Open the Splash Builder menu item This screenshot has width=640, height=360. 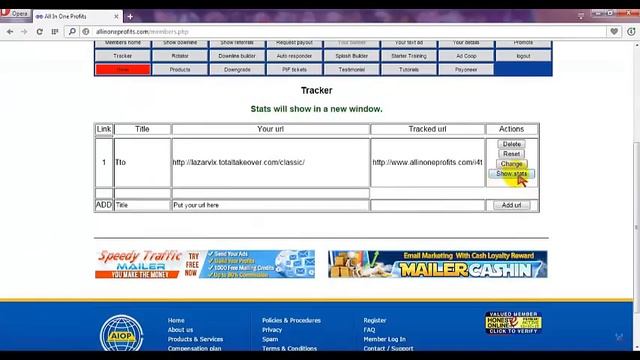351,56
